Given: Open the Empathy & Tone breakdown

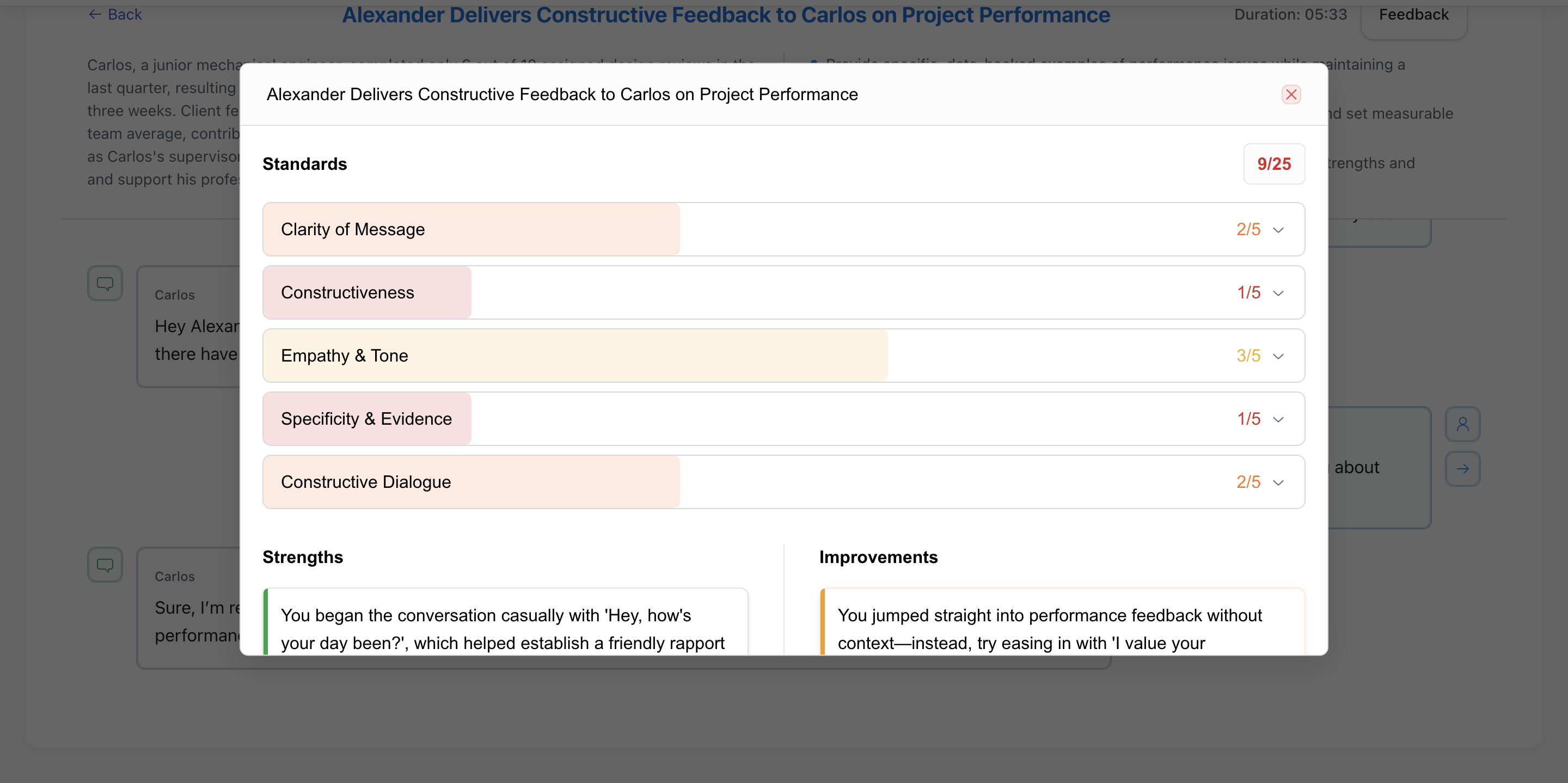Looking at the screenshot, I should click(x=1278, y=356).
